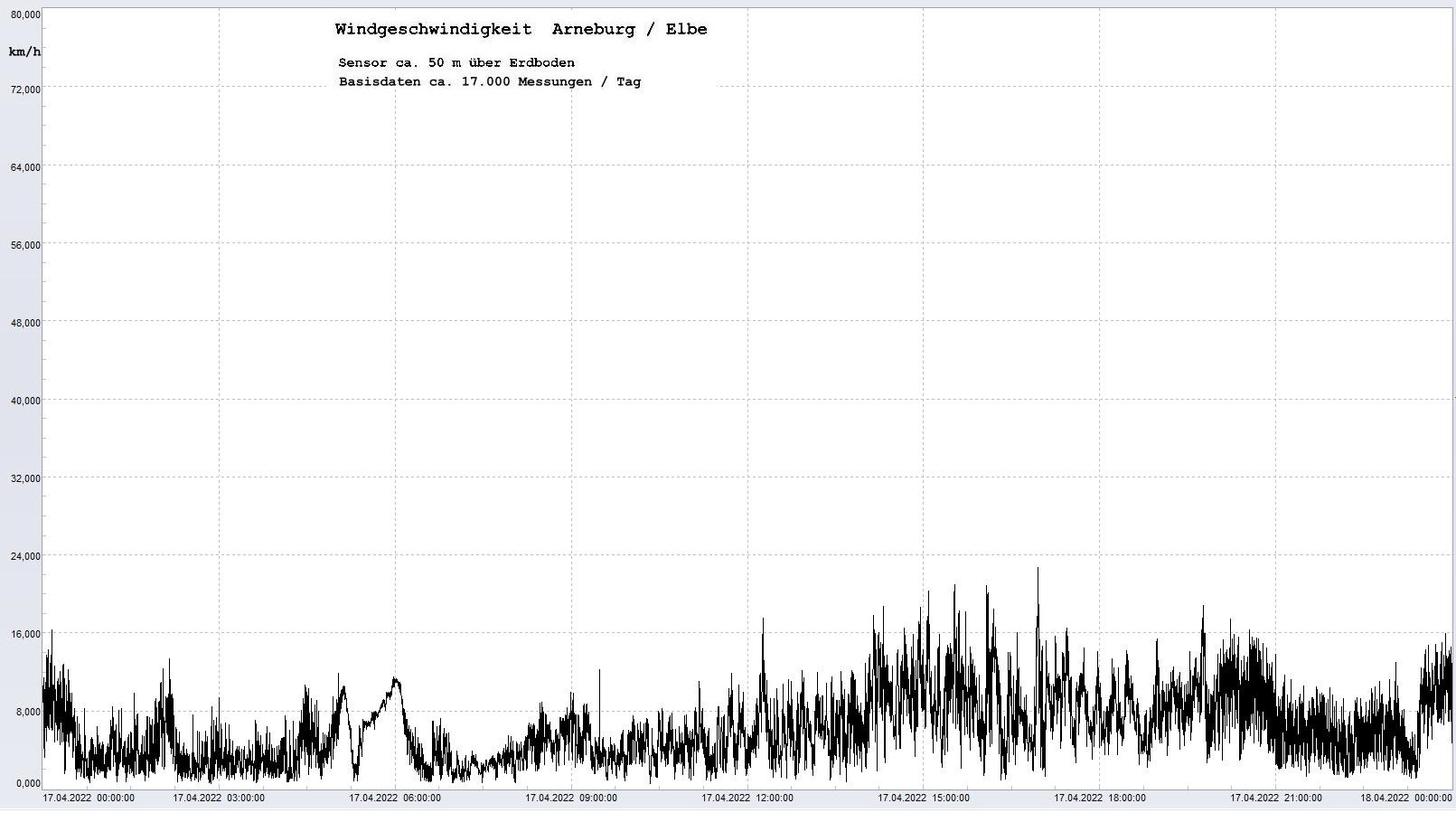Select the "Basisdaten ca. 17.000 Messungen / Tag" line
Viewport: 1456px width, 813px height.
[489, 81]
